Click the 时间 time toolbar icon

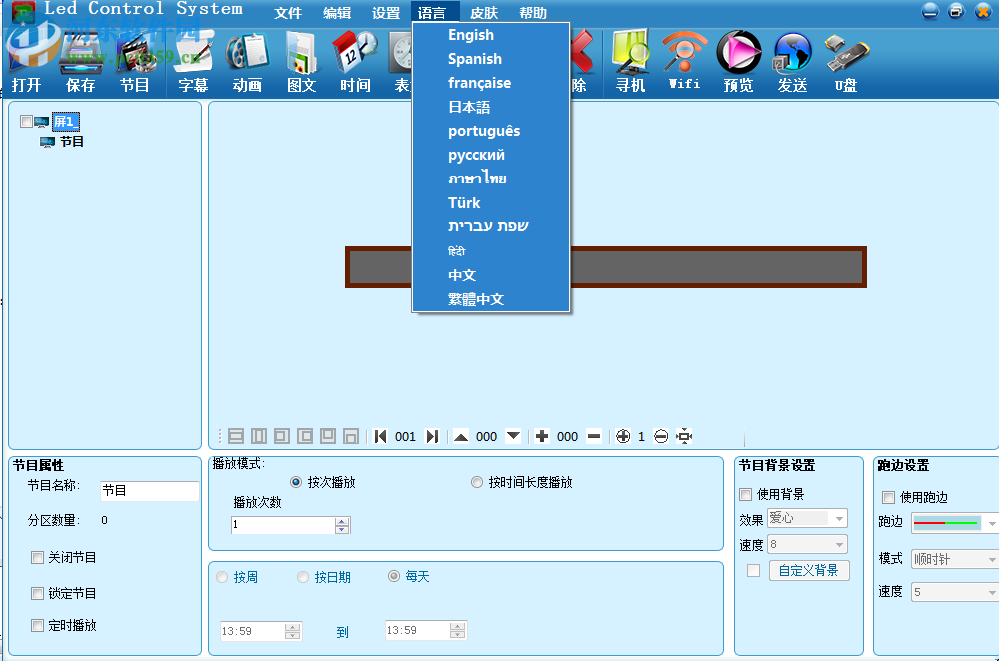click(355, 60)
